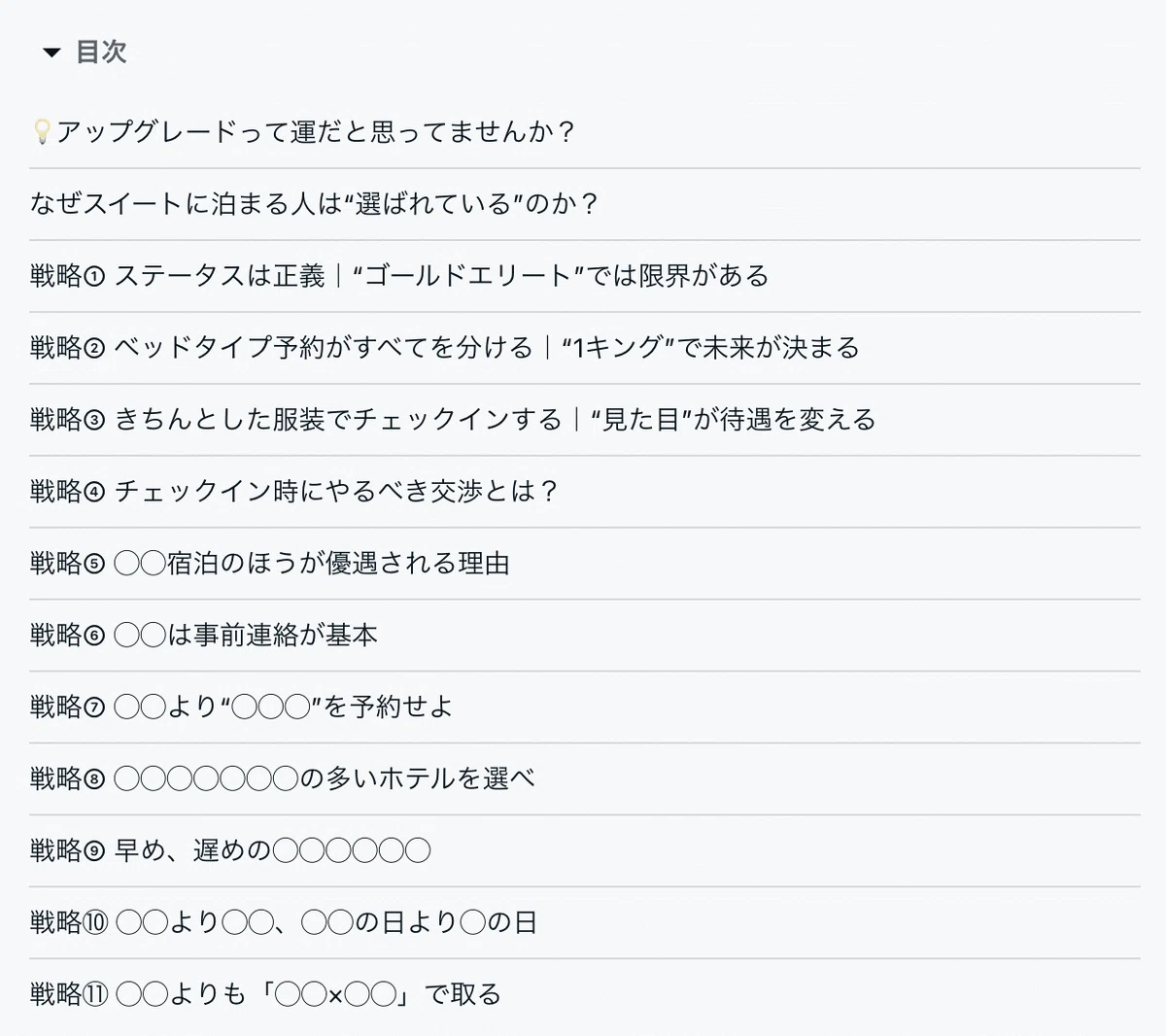Open 戦略③ きちんとした服装でチェックイン link
Screen dimensions: 1166x1036
click(x=453, y=420)
